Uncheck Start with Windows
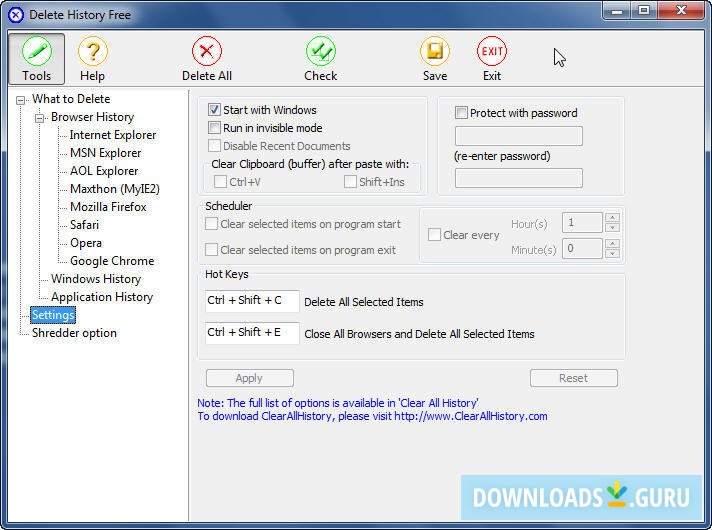712x530 pixels. [214, 110]
